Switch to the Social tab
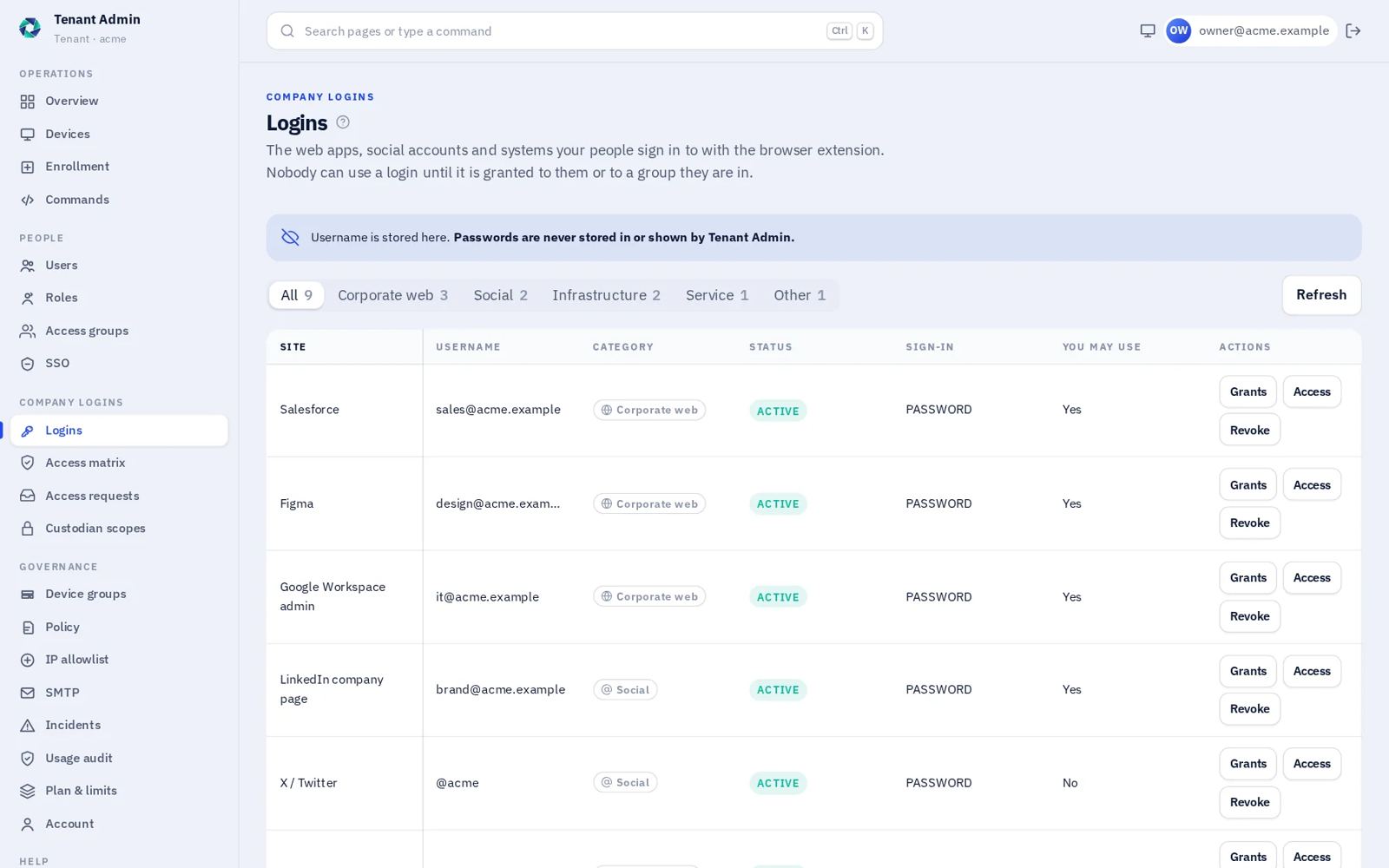Screen dimensions: 1389x868 [x=500, y=295]
